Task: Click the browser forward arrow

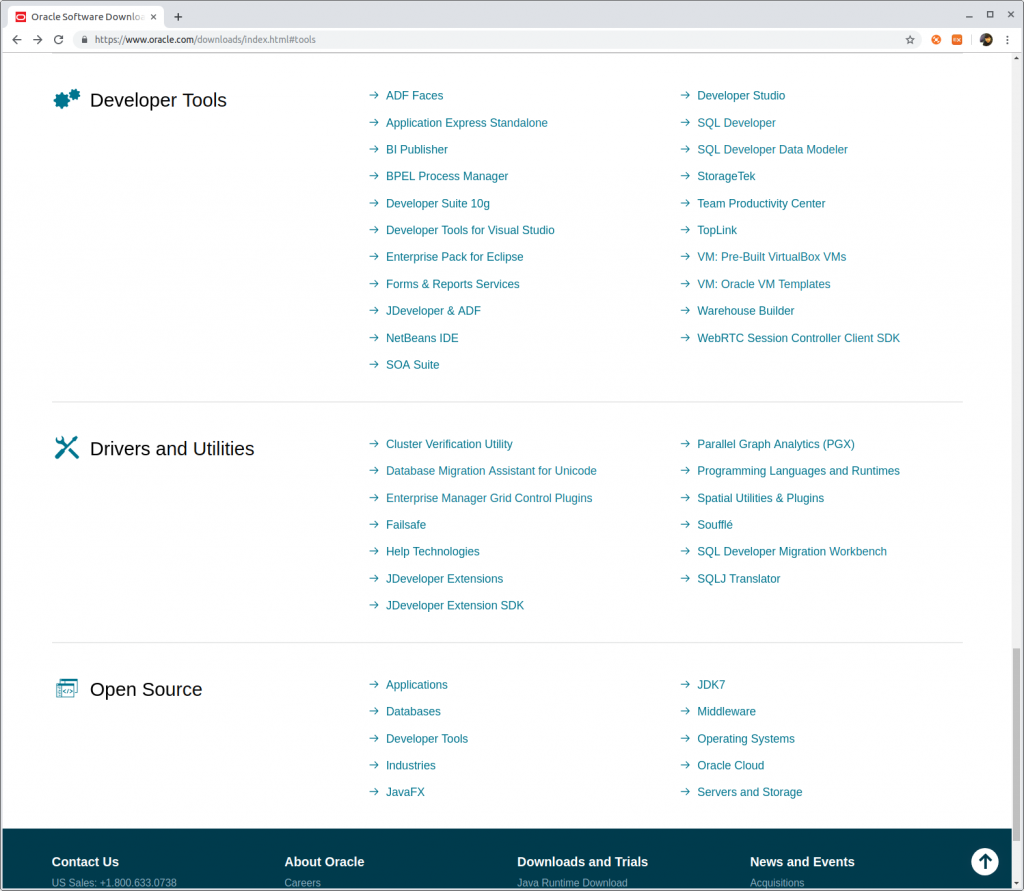Action: (38, 40)
